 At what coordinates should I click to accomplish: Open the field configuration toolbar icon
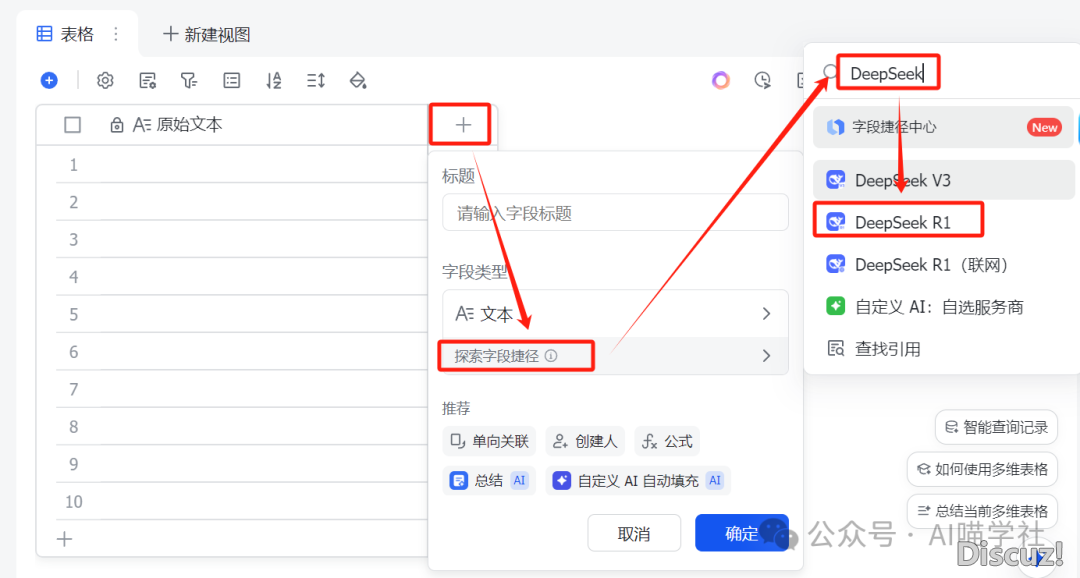click(147, 81)
